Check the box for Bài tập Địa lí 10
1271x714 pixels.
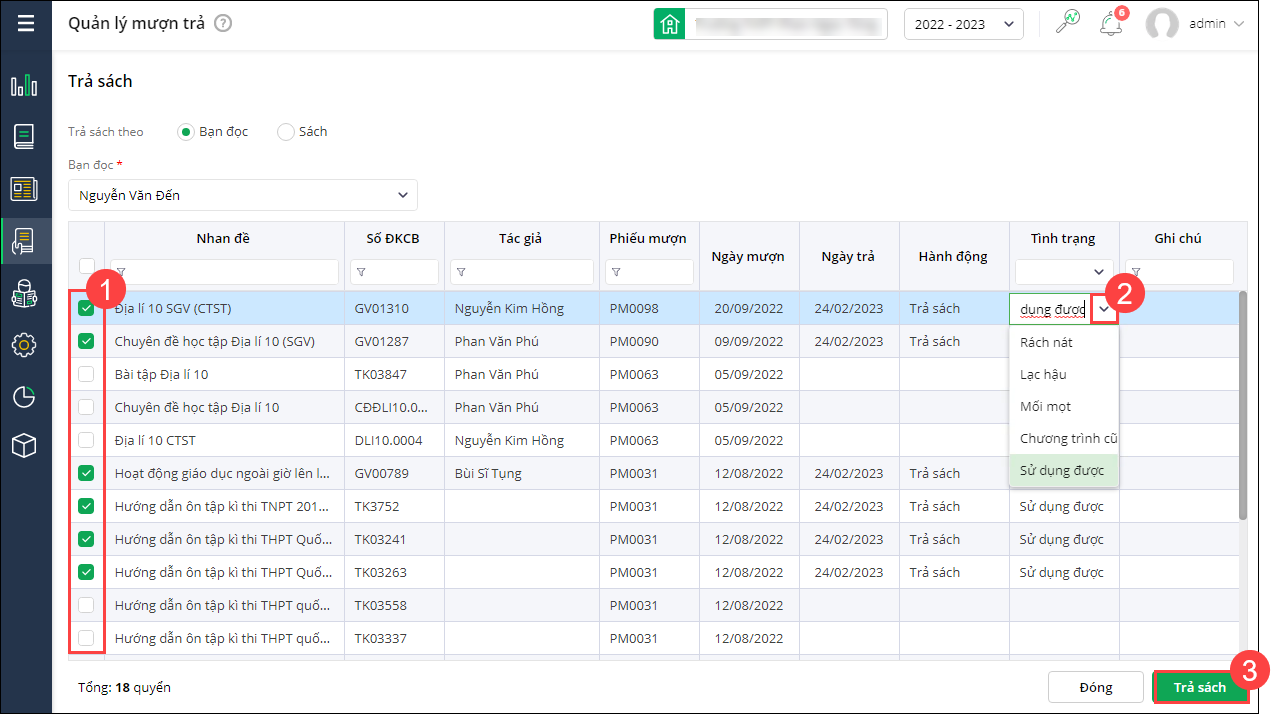86,375
